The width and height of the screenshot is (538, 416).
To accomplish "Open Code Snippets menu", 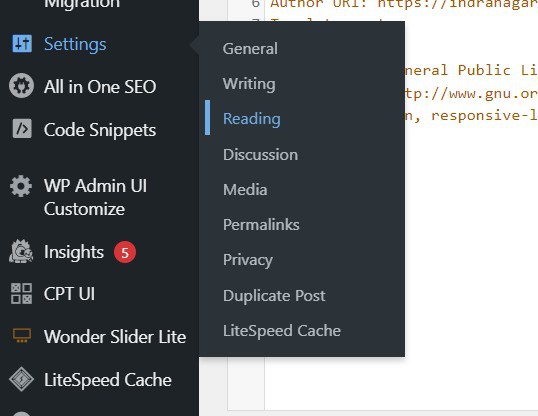I will click(x=99, y=129).
